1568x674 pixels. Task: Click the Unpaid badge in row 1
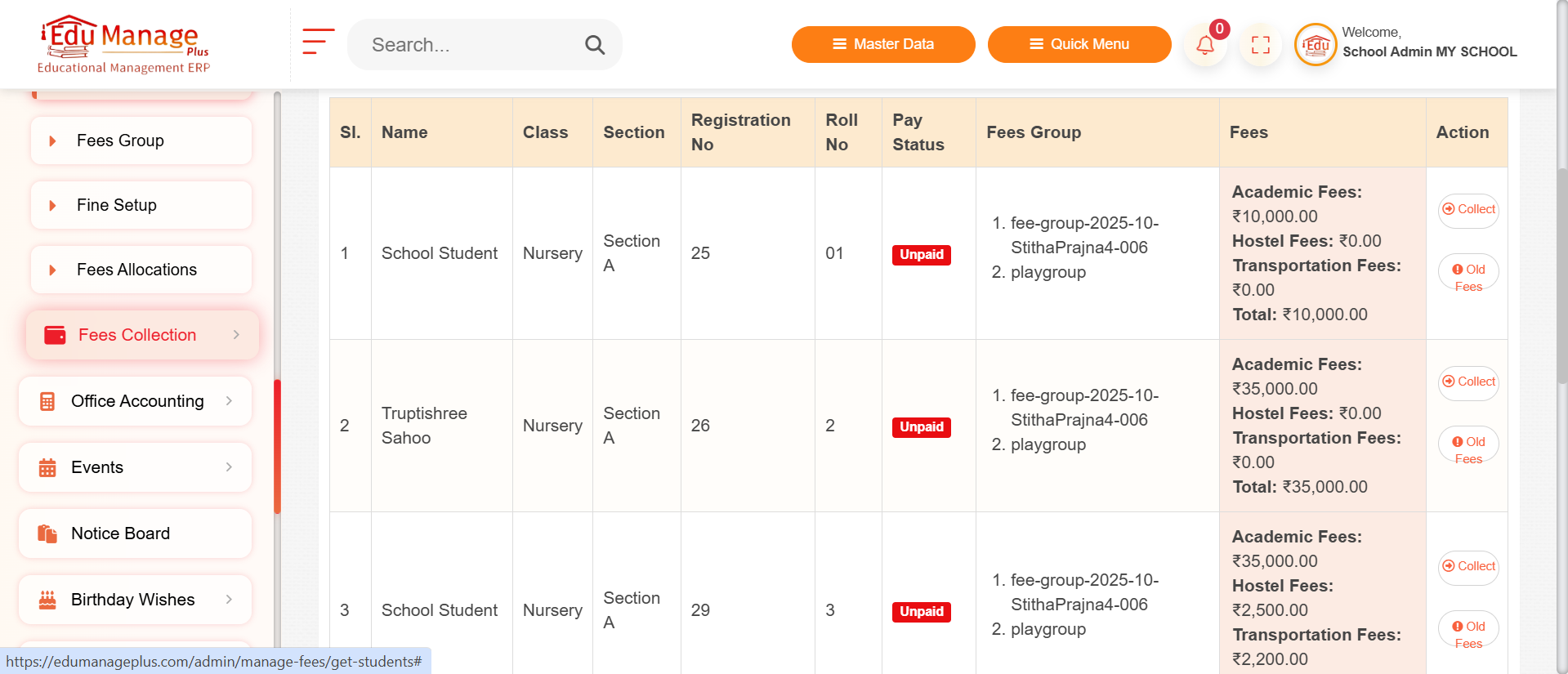[x=921, y=255]
